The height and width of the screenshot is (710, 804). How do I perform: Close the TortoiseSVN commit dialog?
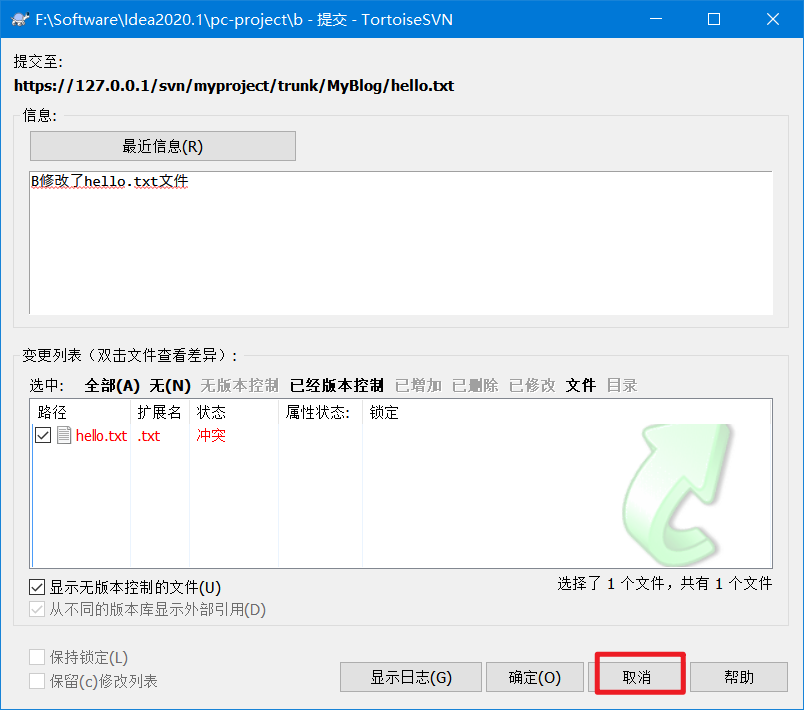tap(773, 19)
